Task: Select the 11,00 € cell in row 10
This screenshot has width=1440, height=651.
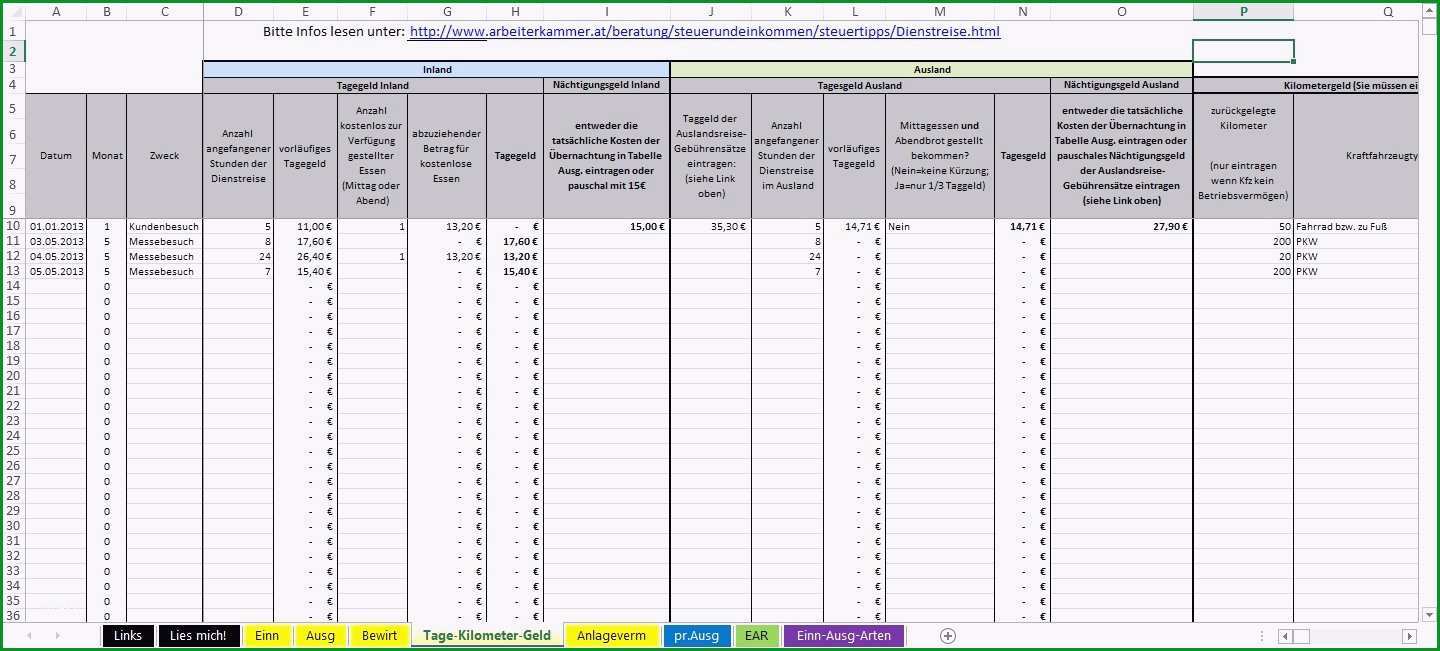Action: (305, 227)
